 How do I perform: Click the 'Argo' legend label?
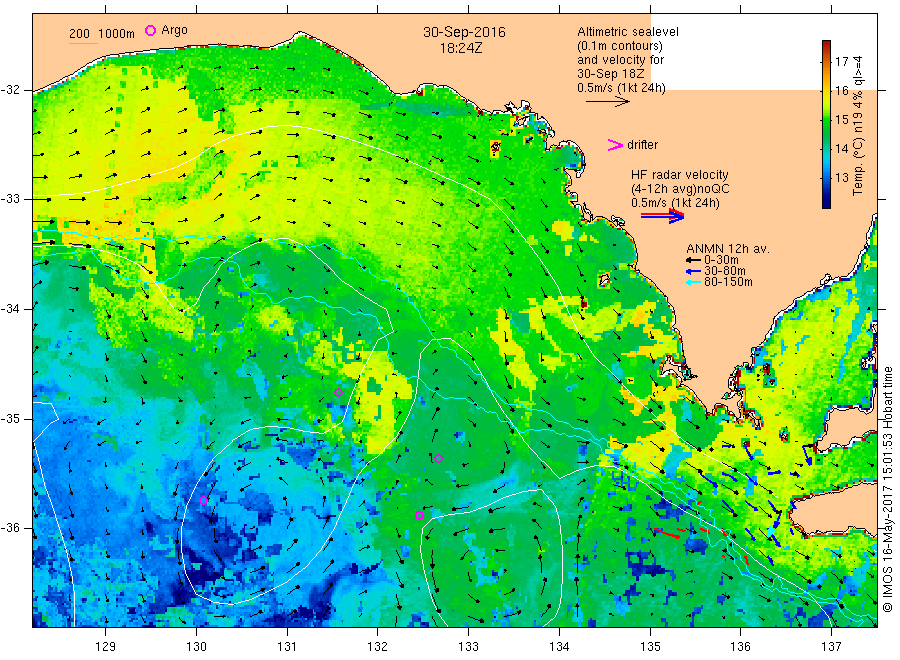[174, 30]
